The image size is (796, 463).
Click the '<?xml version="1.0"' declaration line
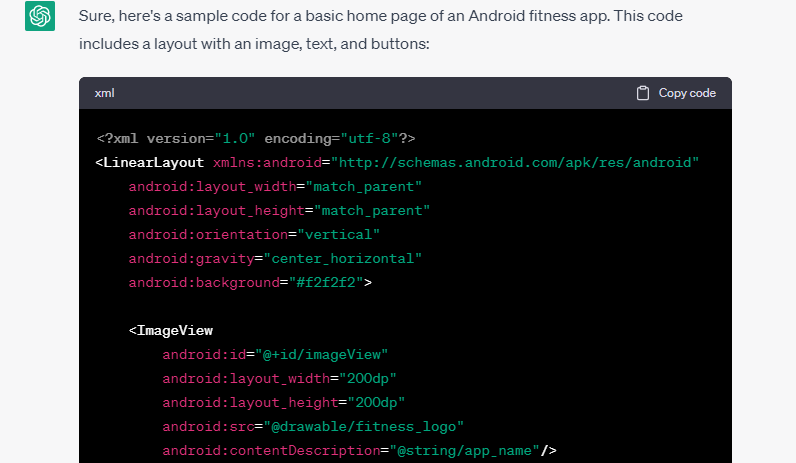click(x=256, y=138)
